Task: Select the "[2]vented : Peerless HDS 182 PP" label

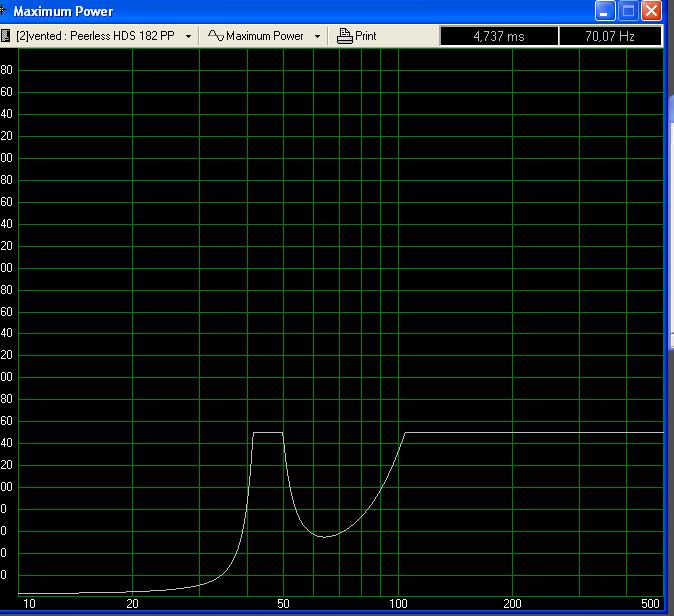Action: click(x=97, y=36)
